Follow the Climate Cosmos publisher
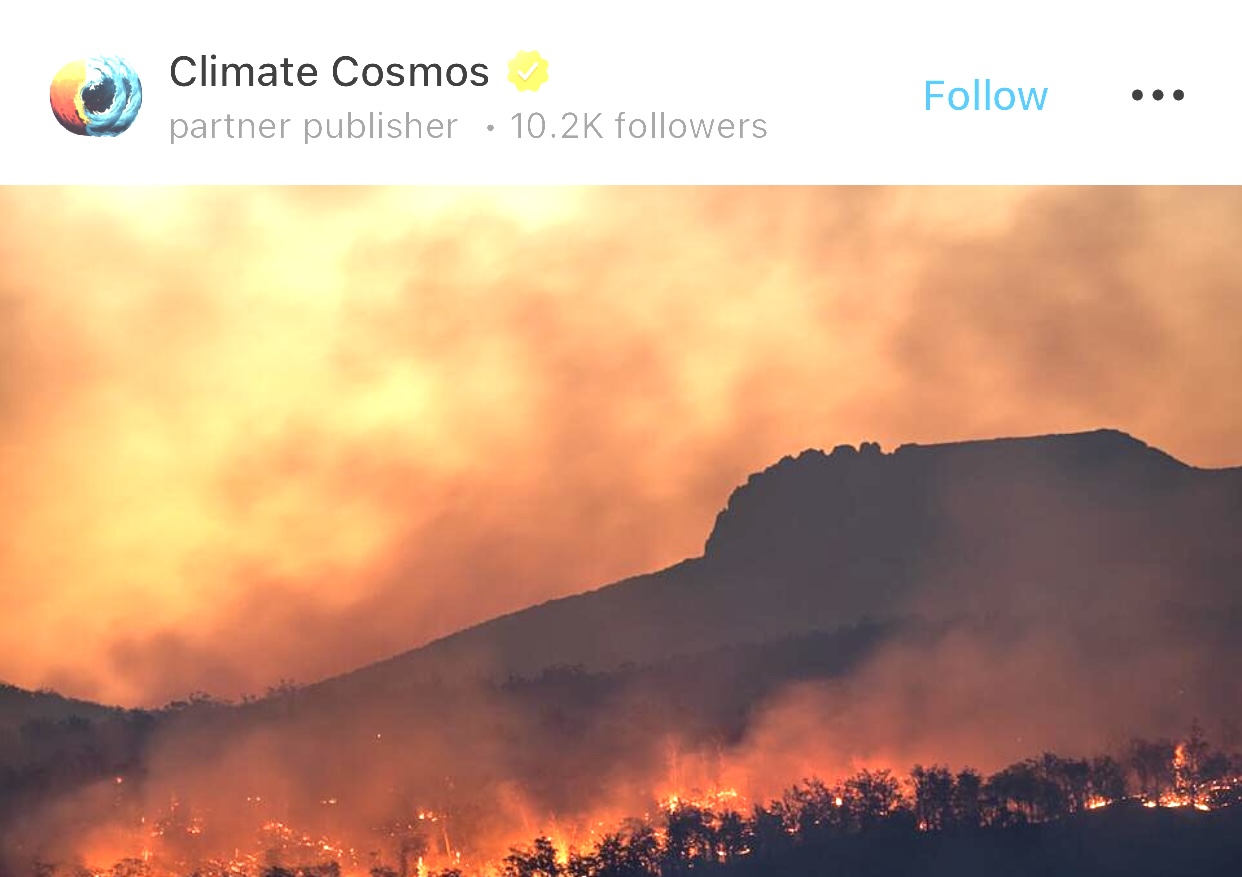The height and width of the screenshot is (877, 1242). [x=985, y=96]
